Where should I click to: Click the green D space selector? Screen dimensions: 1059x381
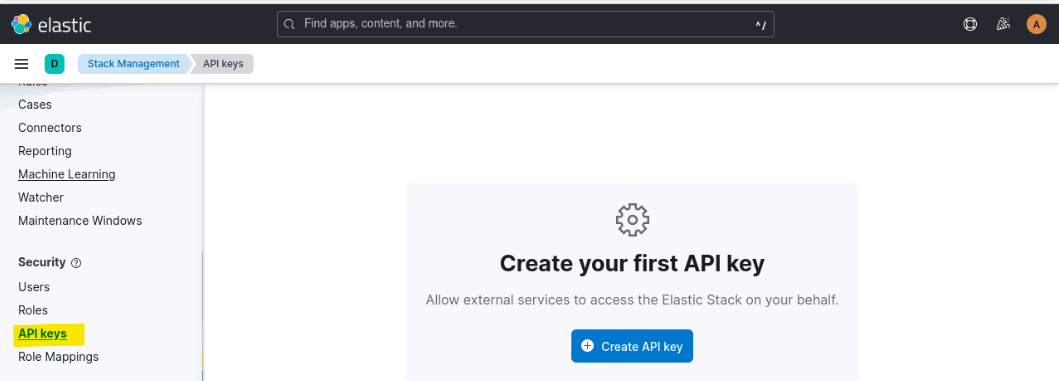click(x=55, y=64)
